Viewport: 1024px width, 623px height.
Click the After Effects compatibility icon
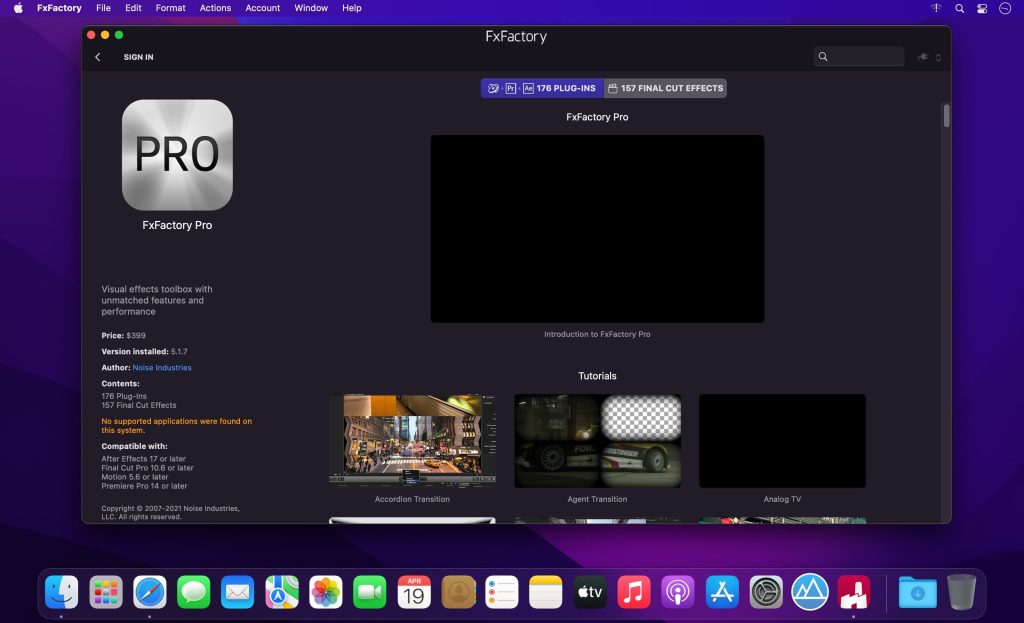tap(527, 88)
